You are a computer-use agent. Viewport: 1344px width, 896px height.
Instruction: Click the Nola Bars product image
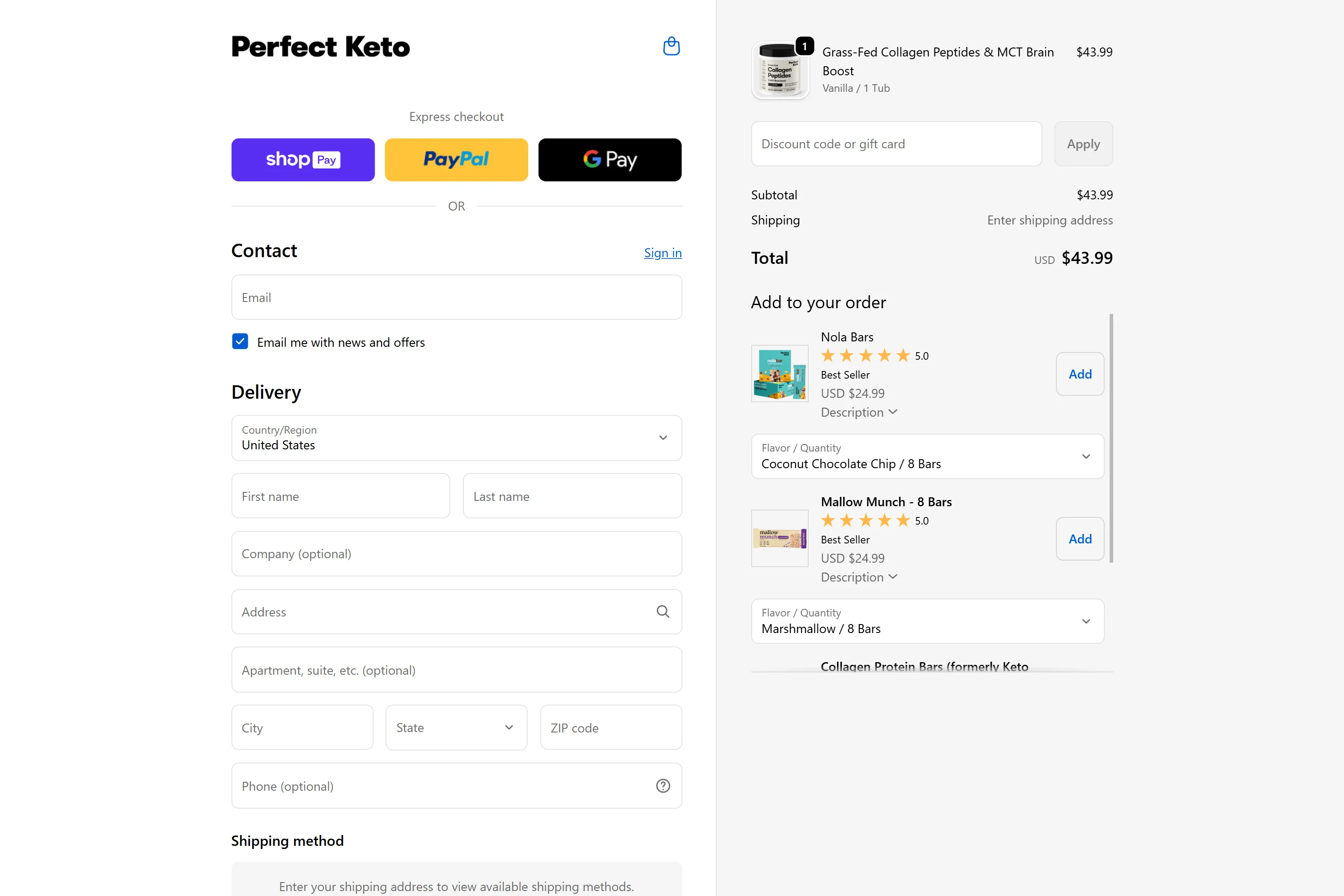780,373
